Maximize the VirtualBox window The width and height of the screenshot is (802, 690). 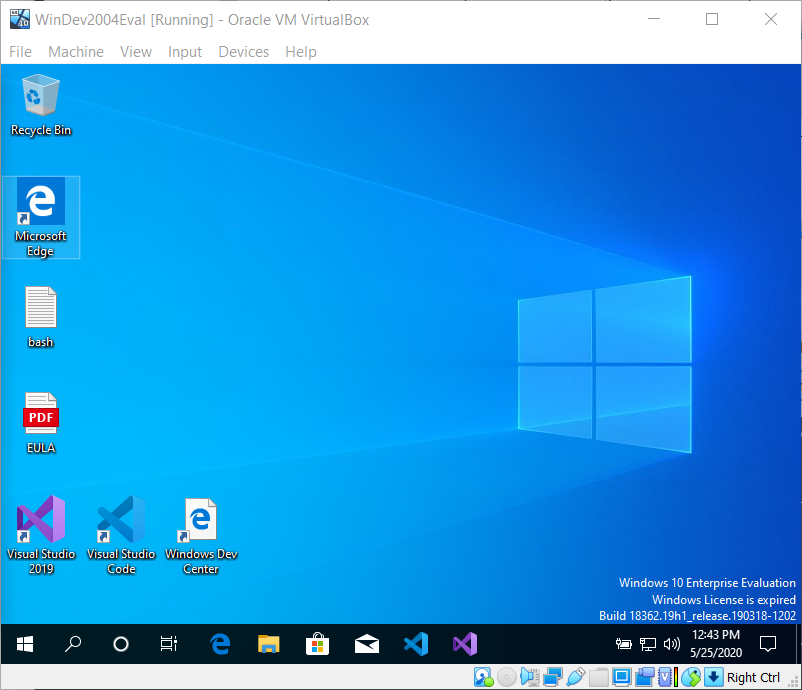coord(711,19)
